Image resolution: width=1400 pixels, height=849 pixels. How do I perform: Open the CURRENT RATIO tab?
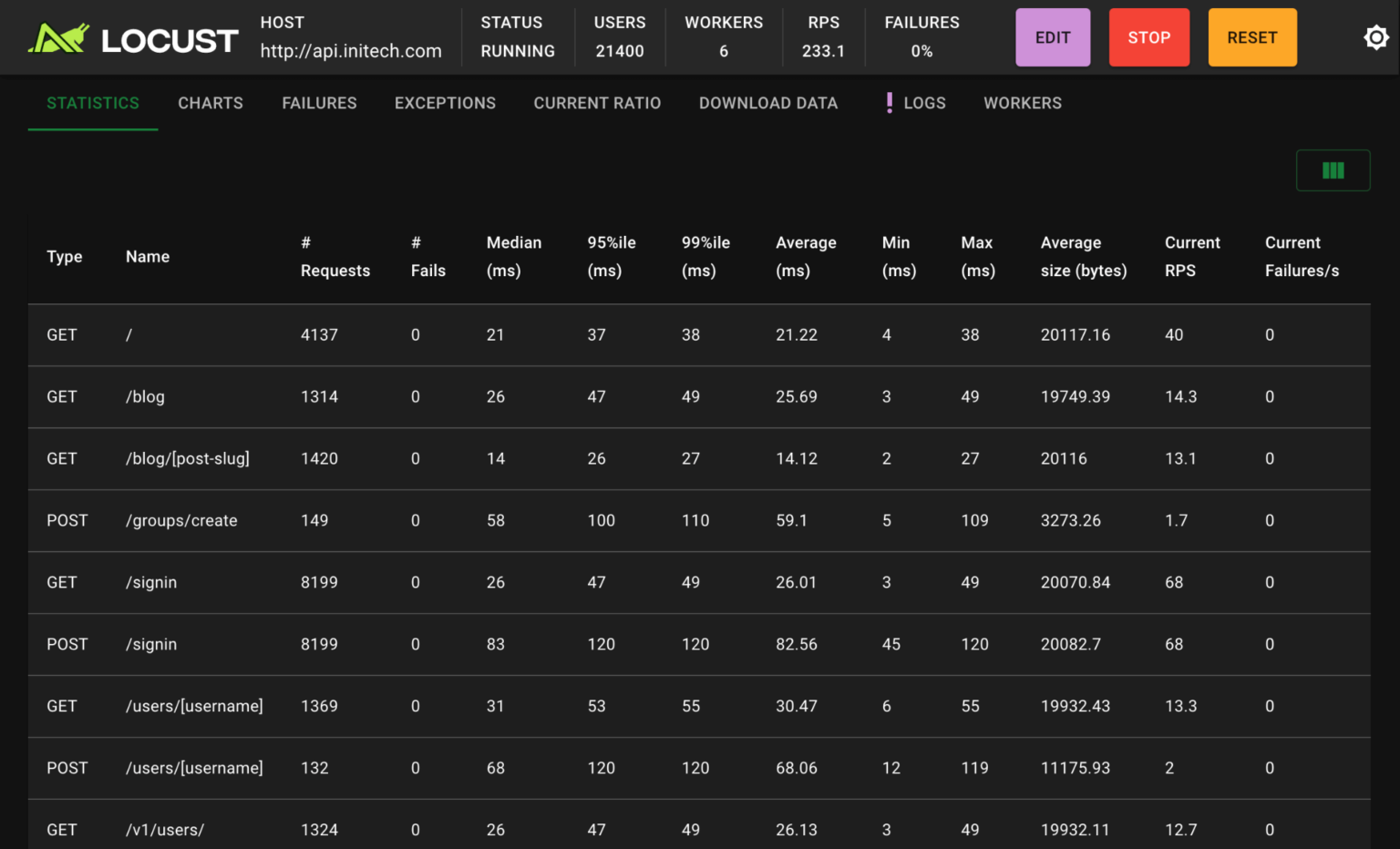pos(597,103)
